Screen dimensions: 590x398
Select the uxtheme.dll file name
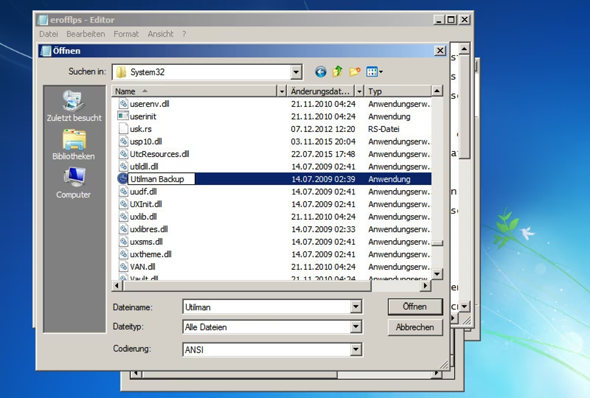tap(151, 254)
